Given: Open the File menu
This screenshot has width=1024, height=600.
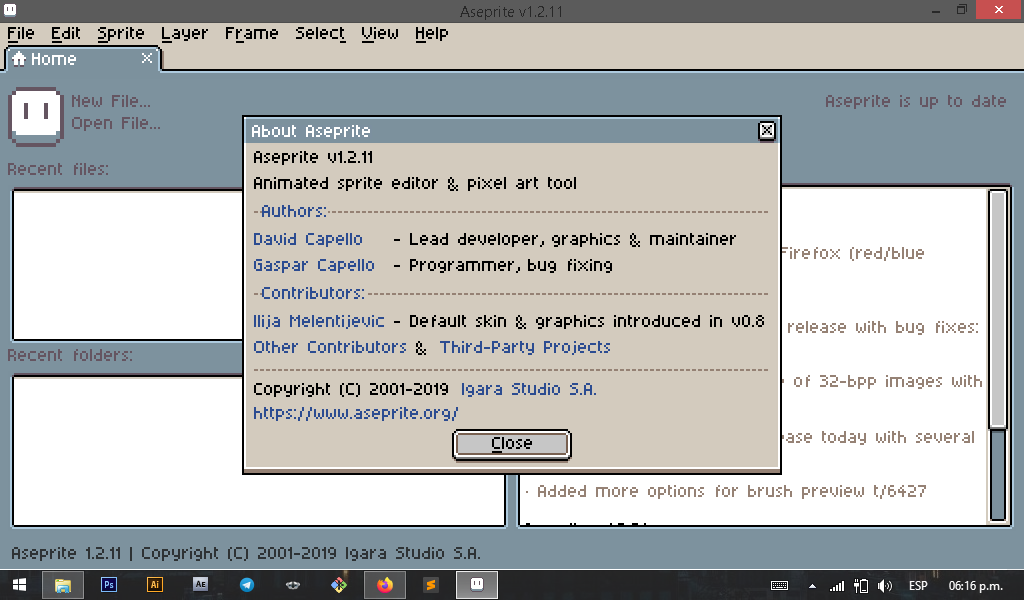Looking at the screenshot, I should pos(20,33).
